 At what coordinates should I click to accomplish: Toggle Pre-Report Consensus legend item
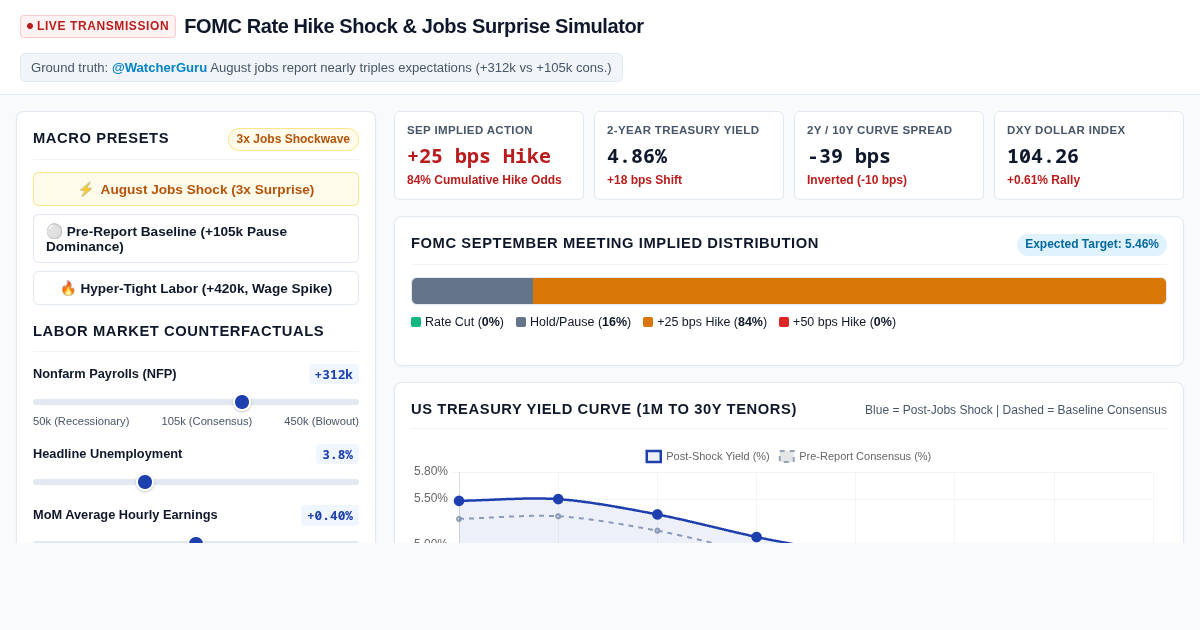tap(855, 456)
